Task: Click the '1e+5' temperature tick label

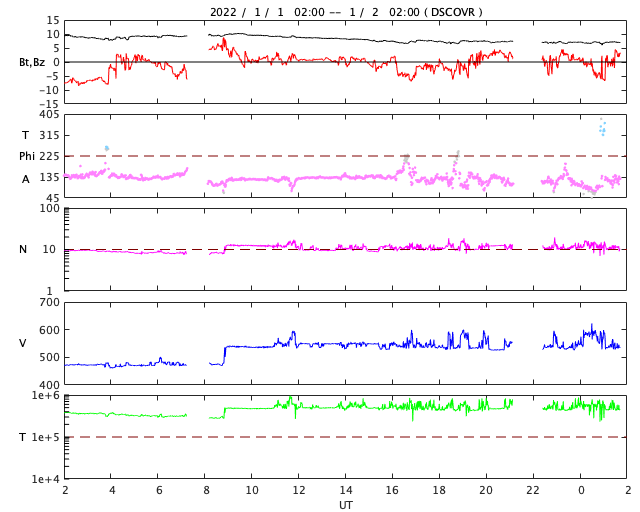Action: click(x=46, y=437)
